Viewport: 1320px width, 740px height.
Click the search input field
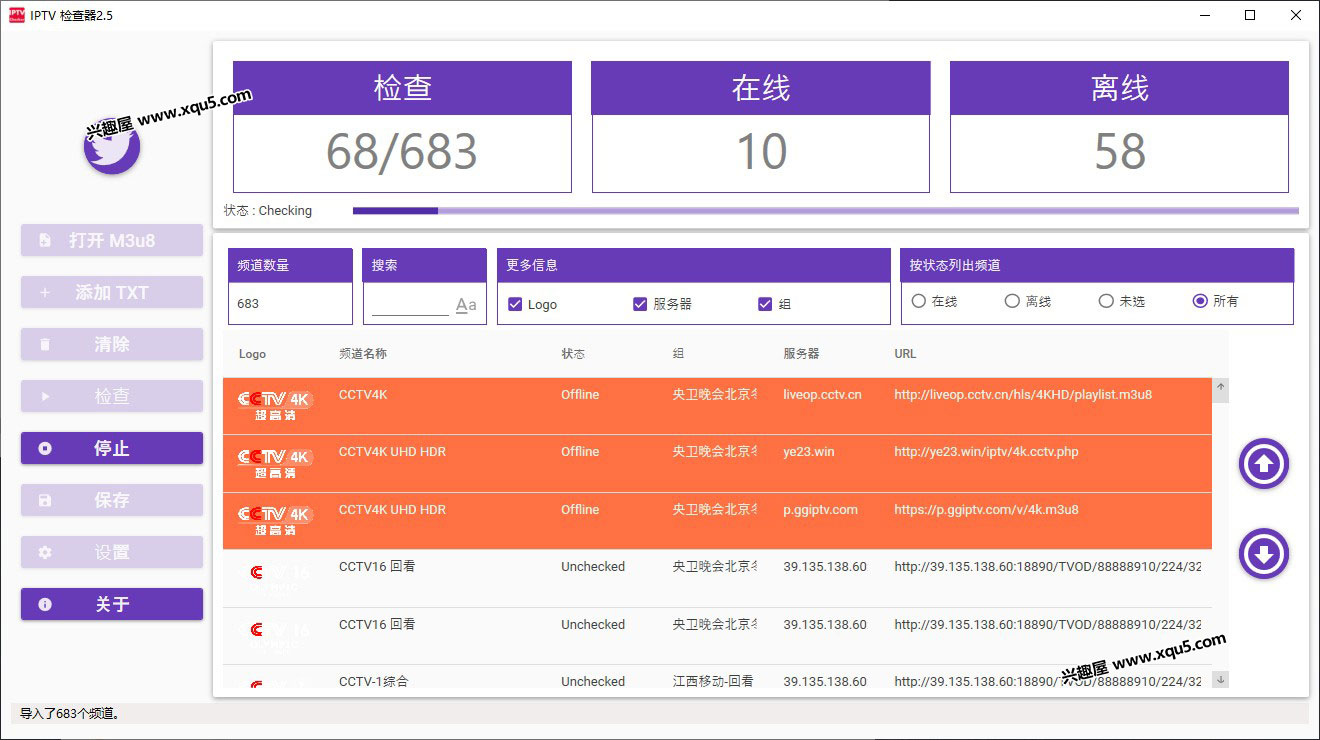click(410, 305)
